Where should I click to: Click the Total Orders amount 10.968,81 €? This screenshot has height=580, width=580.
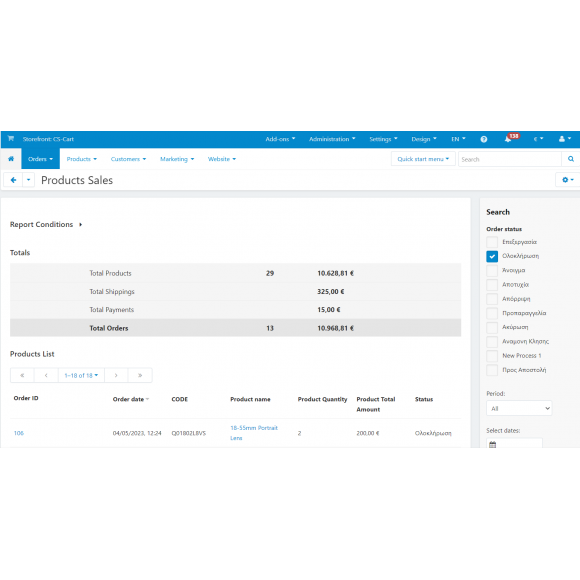[335, 328]
